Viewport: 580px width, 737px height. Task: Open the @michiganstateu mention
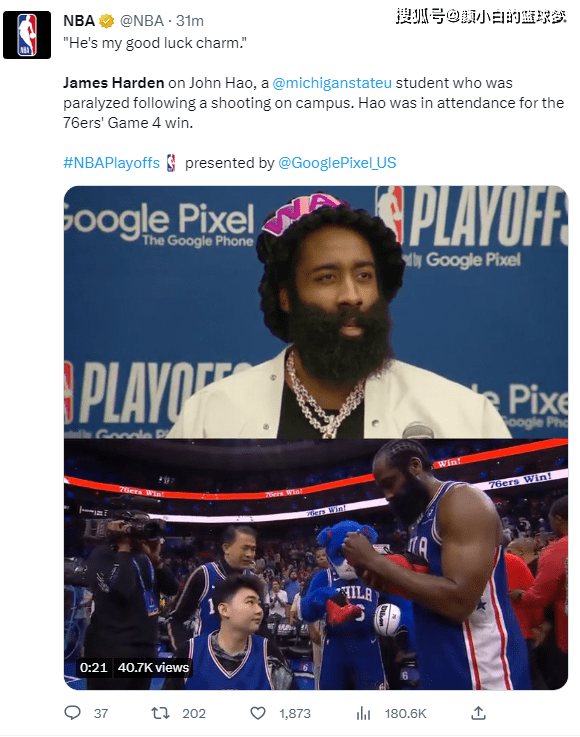click(x=332, y=83)
